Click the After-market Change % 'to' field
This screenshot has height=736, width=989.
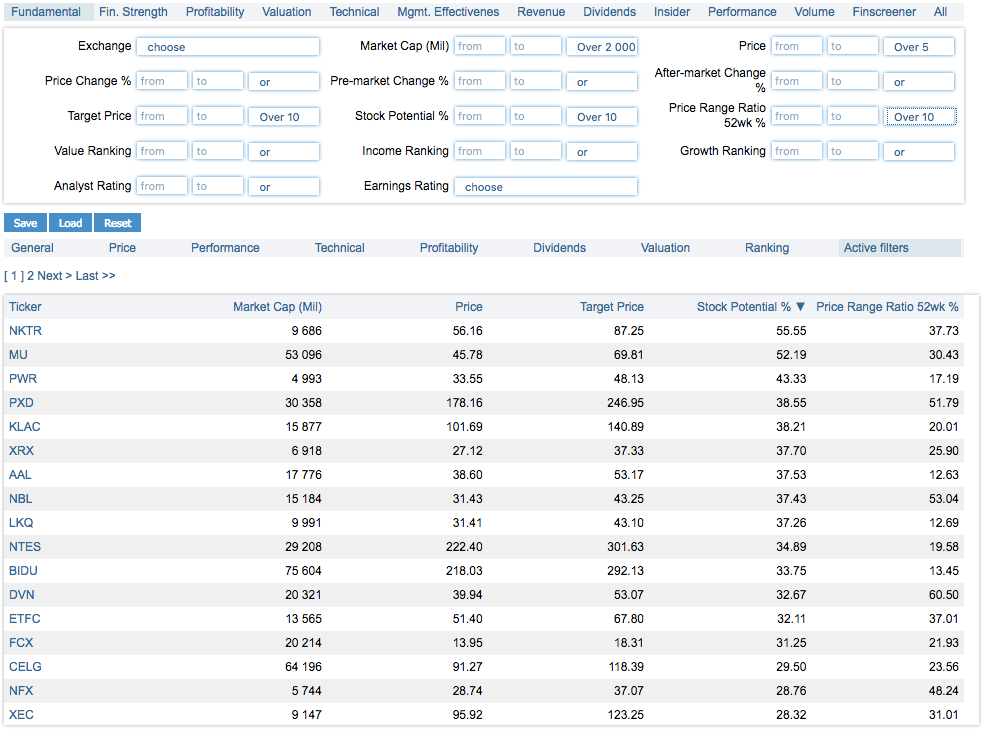(851, 81)
